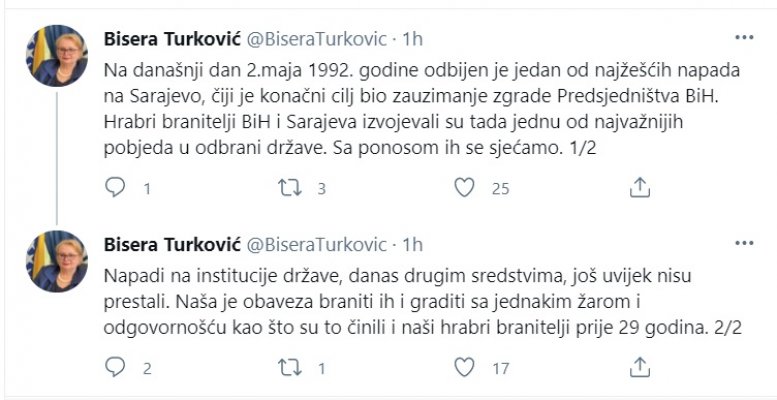Open more options on first tweet
Image resolution: width=777 pixels, height=400 pixels.
pyautogui.click(x=744, y=39)
